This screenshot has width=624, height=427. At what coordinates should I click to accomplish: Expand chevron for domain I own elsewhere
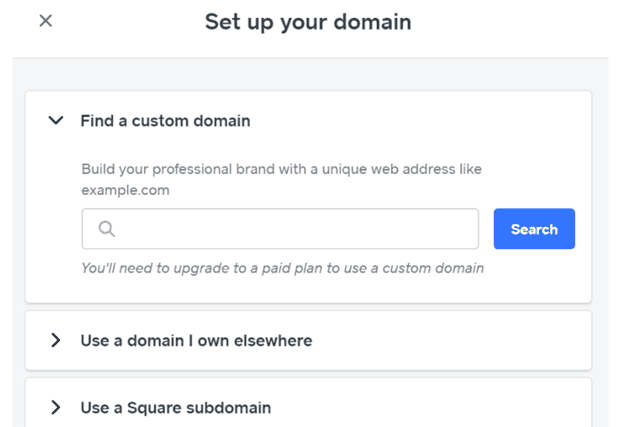coord(56,341)
